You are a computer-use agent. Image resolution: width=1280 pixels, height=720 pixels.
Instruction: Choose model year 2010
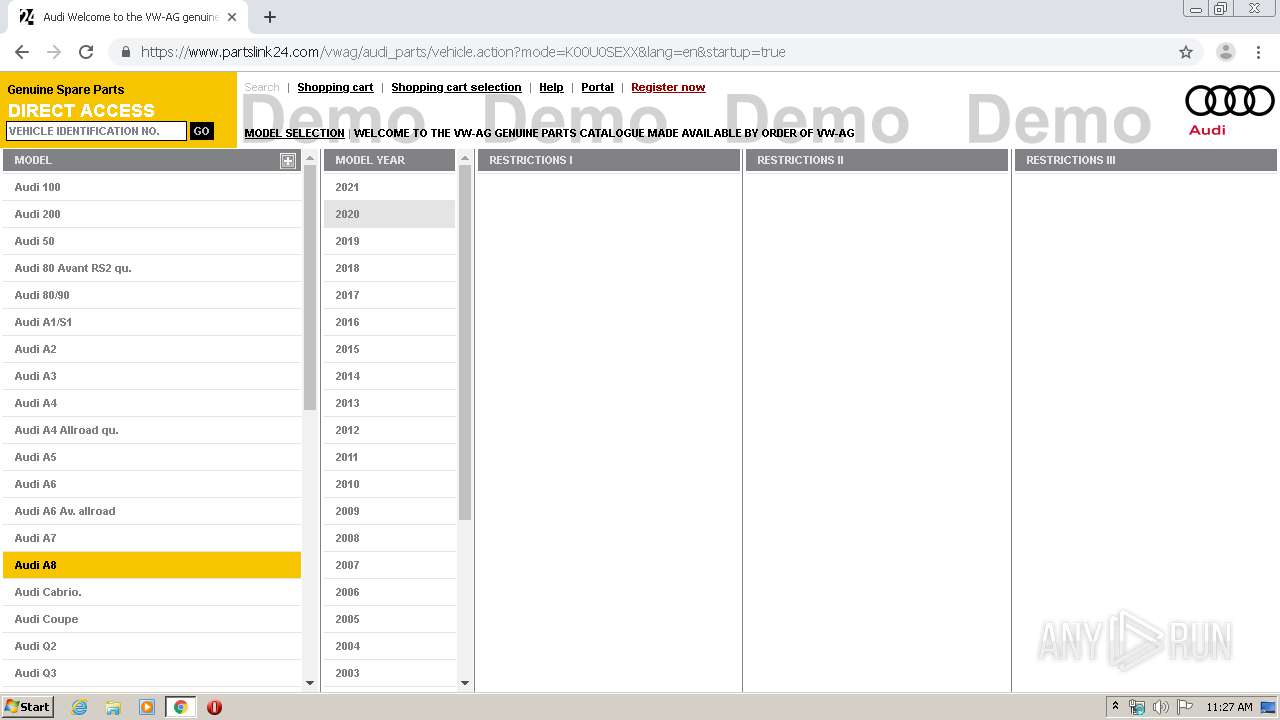tap(389, 484)
